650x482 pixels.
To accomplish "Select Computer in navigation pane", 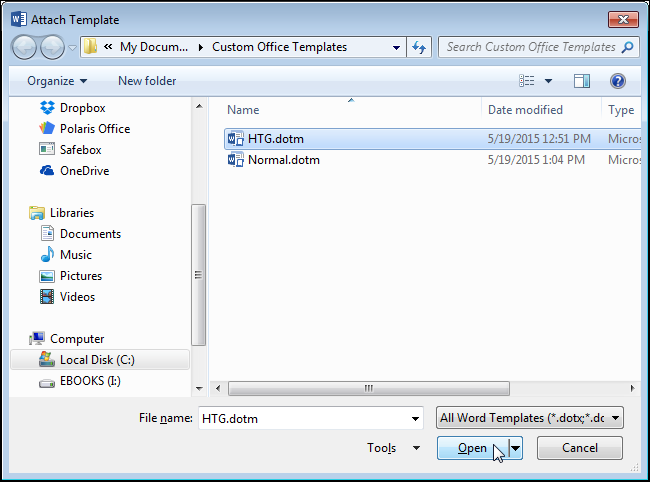I will (67, 339).
